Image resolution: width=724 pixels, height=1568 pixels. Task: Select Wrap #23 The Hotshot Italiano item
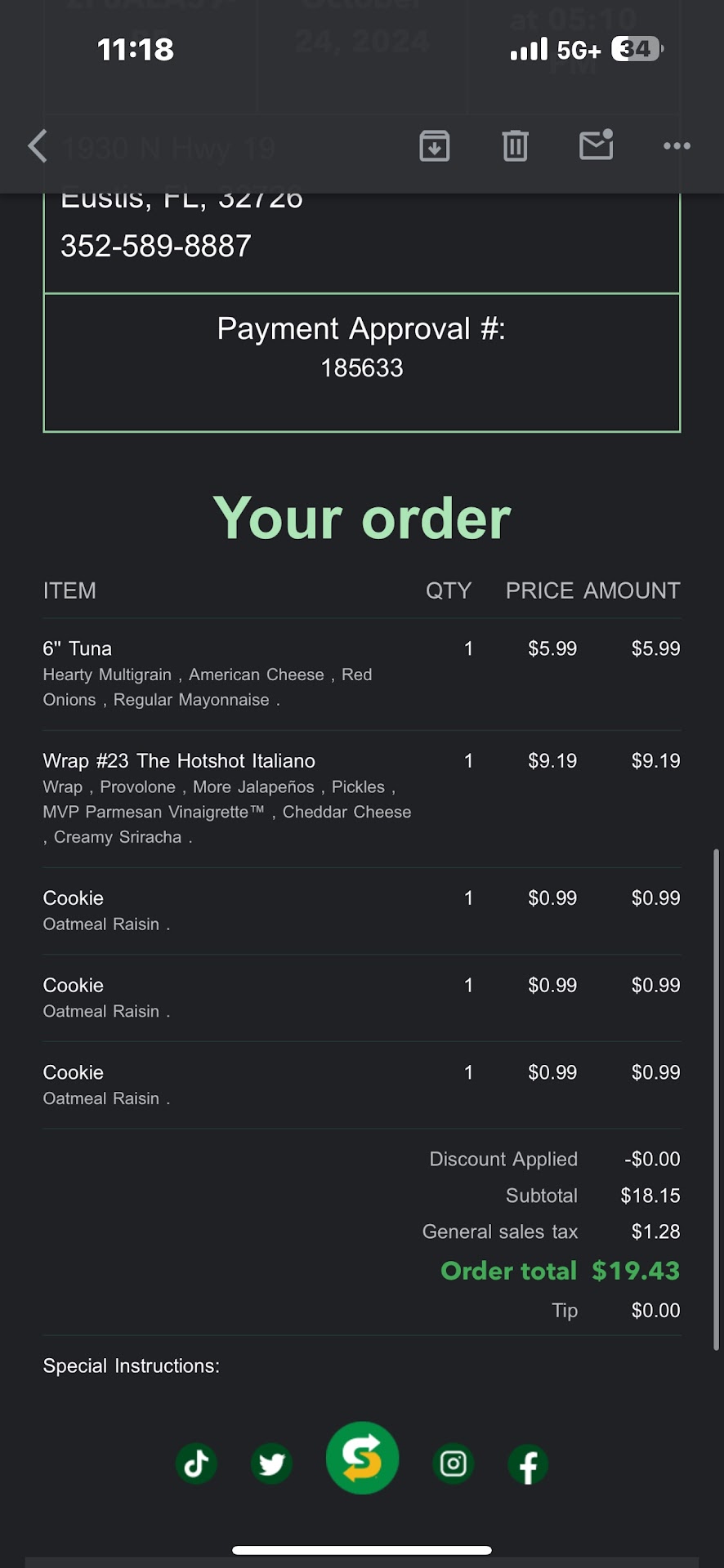click(x=179, y=761)
